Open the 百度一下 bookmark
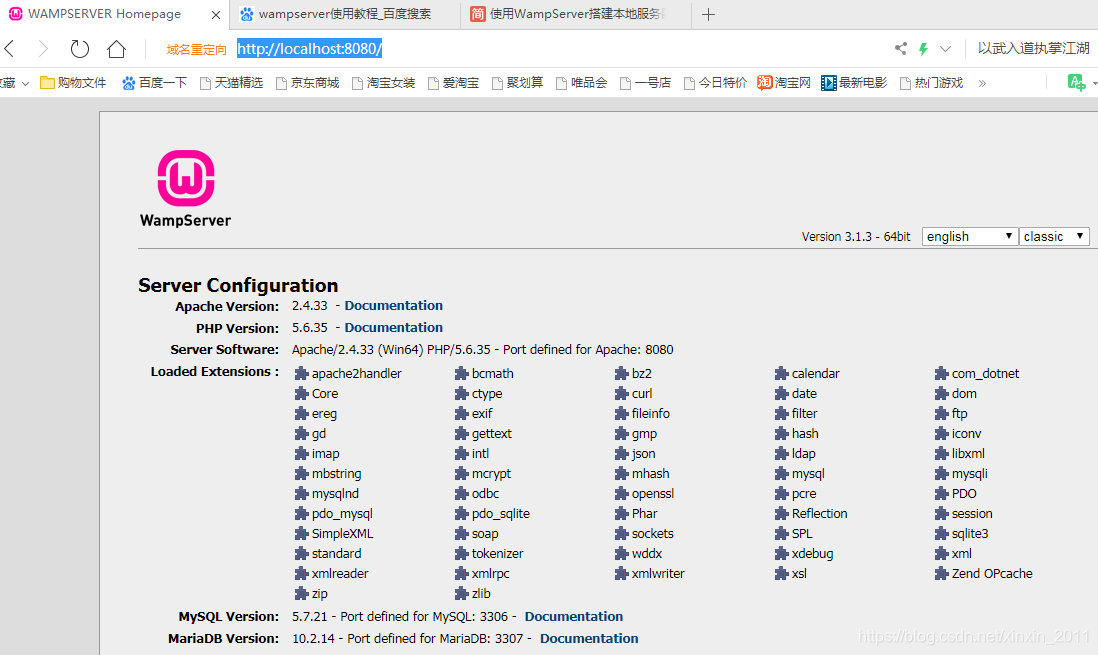The height and width of the screenshot is (655, 1098). [x=154, y=83]
